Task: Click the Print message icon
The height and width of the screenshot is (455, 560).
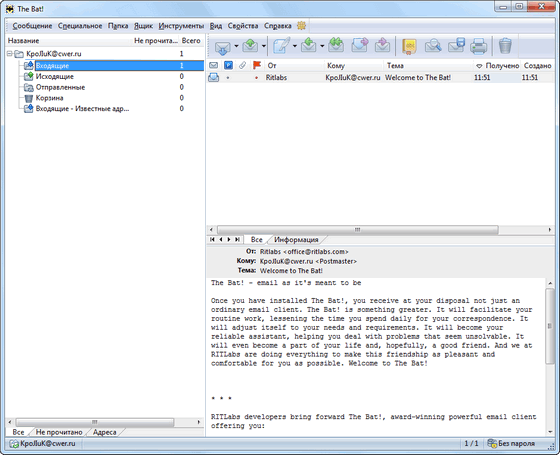Action: (x=479, y=46)
